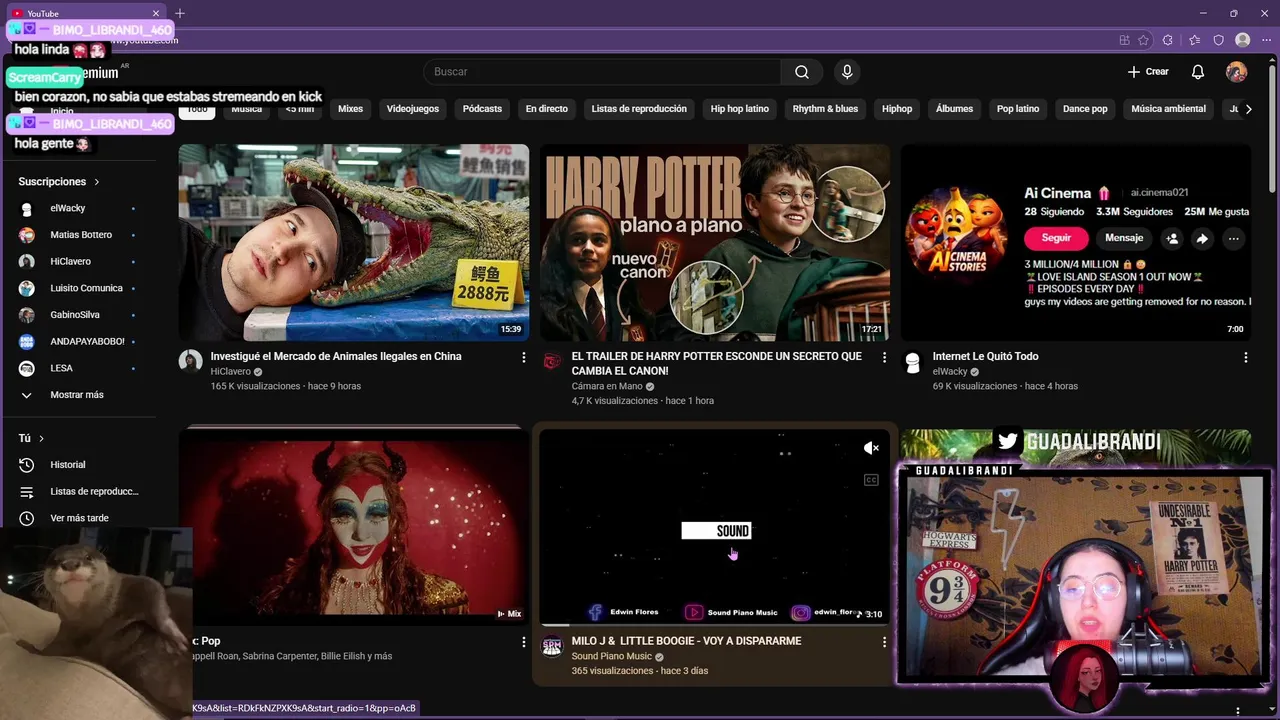Click the Ver más tarde clock icon
Viewport: 1280px width, 720px height.
coord(27,518)
